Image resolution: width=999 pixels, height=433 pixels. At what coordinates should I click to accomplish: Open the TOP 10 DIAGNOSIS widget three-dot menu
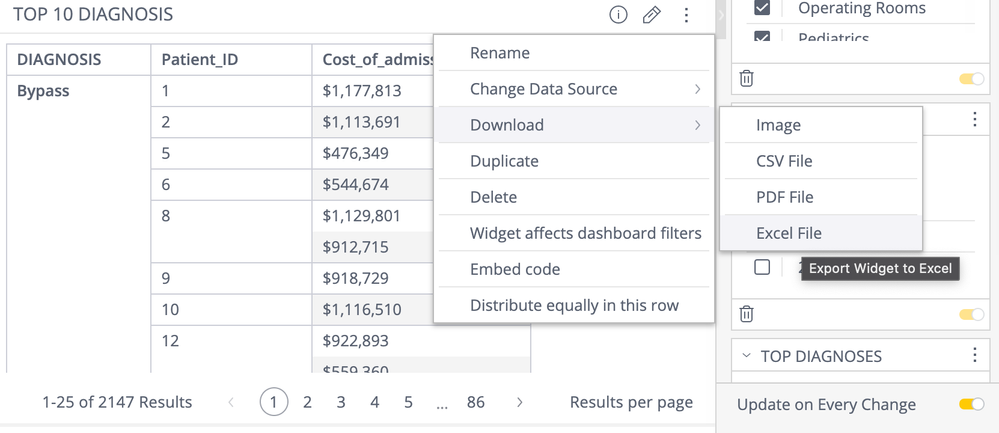tap(686, 15)
